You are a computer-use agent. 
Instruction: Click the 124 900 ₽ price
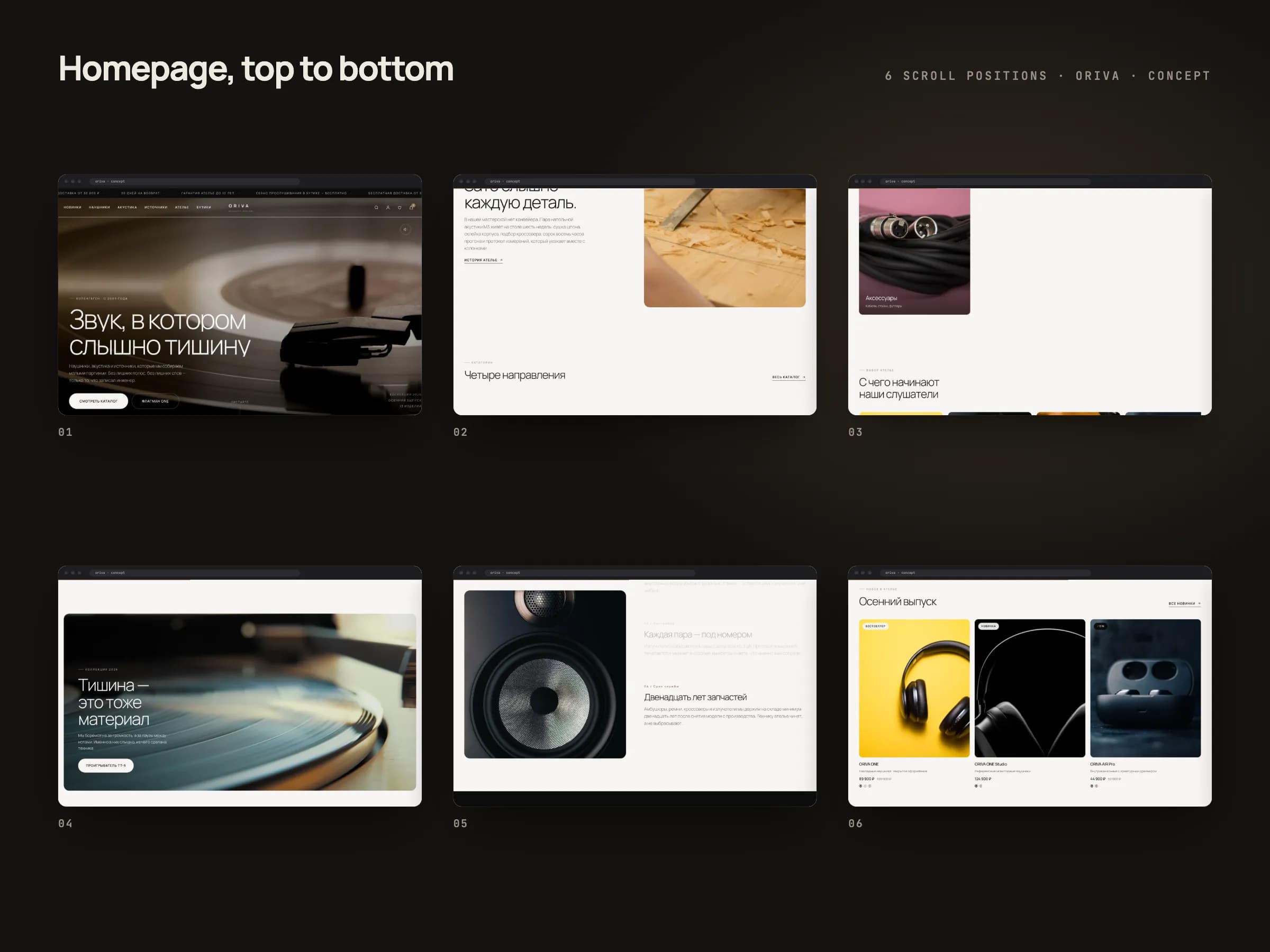point(983,779)
